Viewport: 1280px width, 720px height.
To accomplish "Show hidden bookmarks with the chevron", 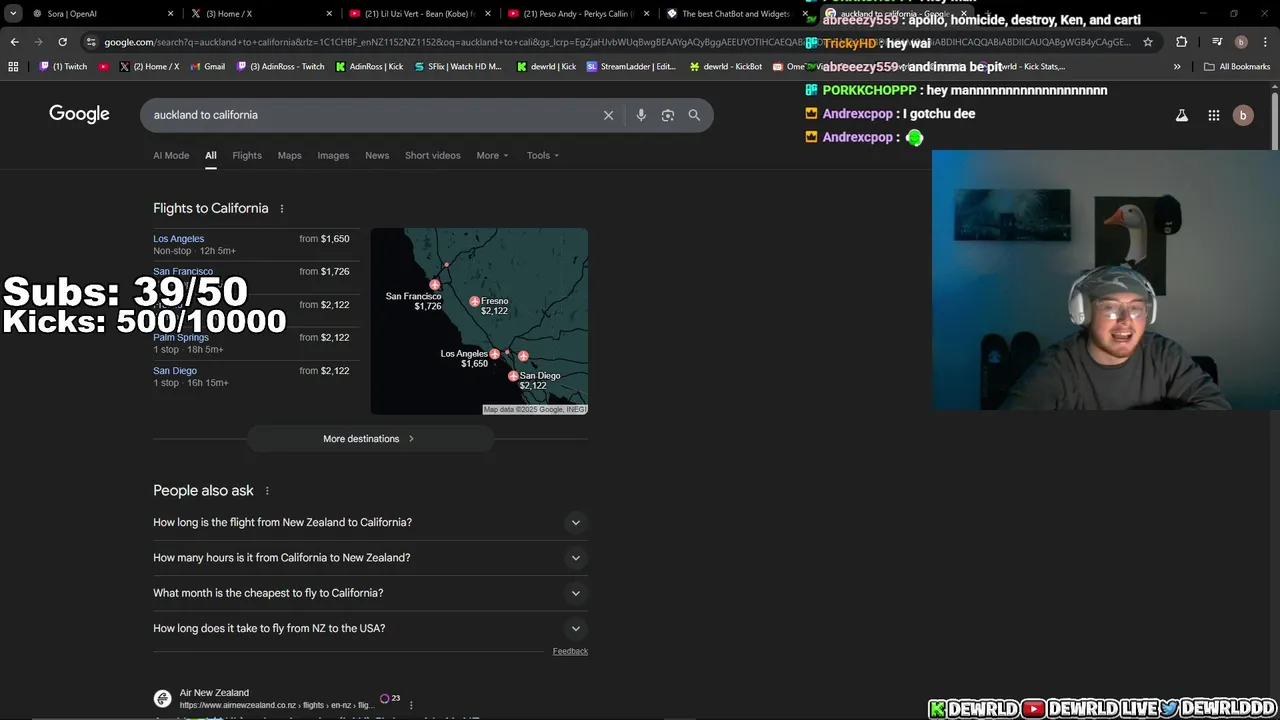I will (1177, 66).
